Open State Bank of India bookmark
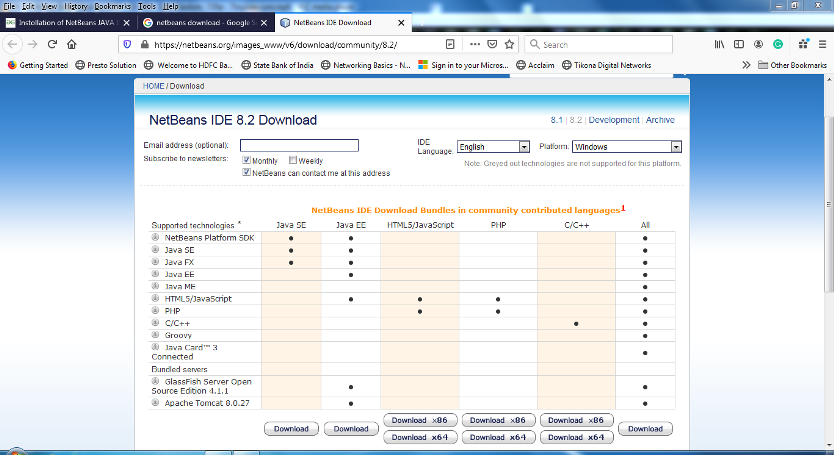The width and height of the screenshot is (834, 455). pyautogui.click(x=277, y=65)
